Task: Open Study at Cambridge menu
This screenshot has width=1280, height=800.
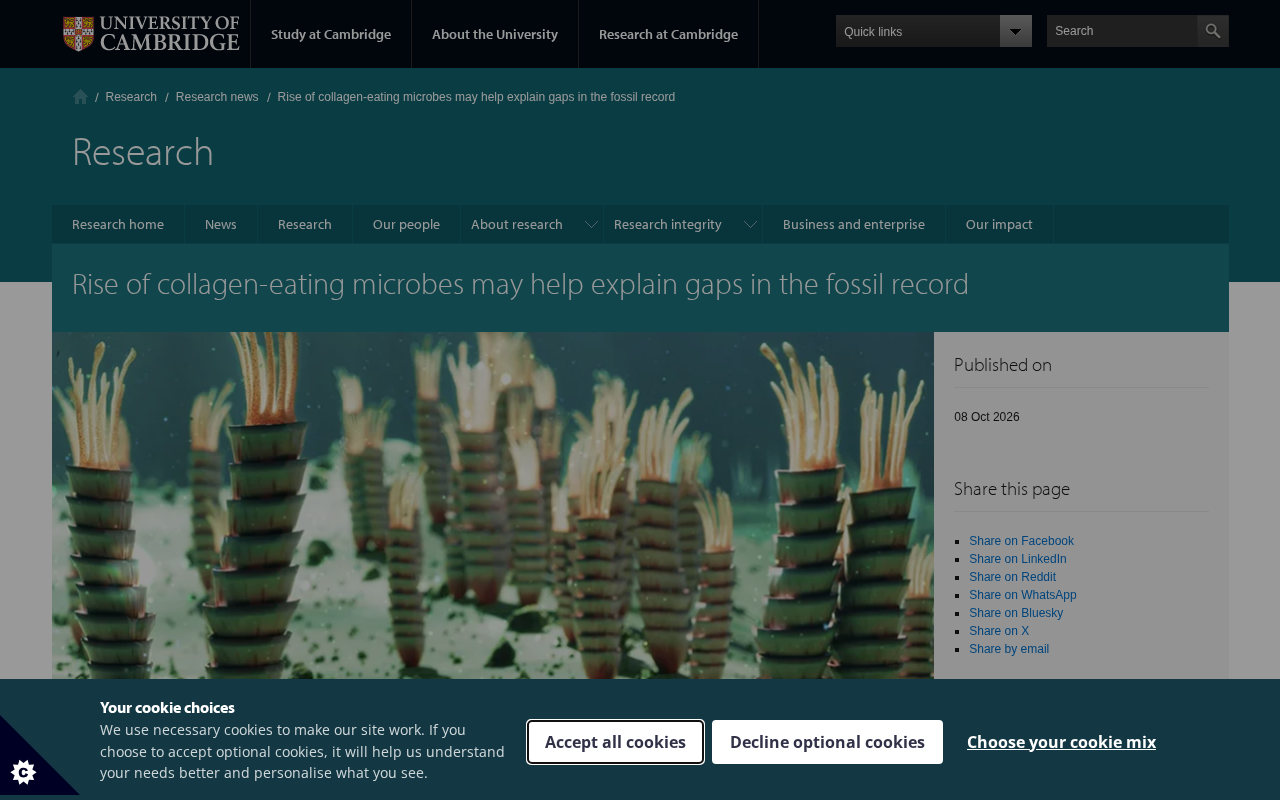Action: (x=331, y=34)
